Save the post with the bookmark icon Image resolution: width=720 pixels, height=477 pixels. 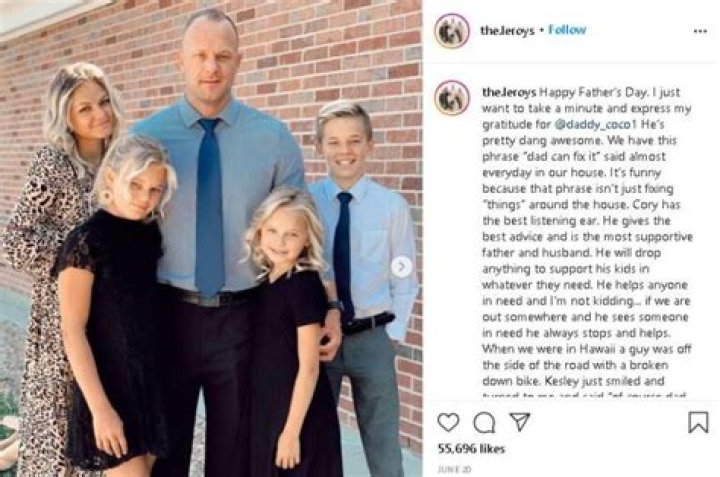[x=698, y=422]
